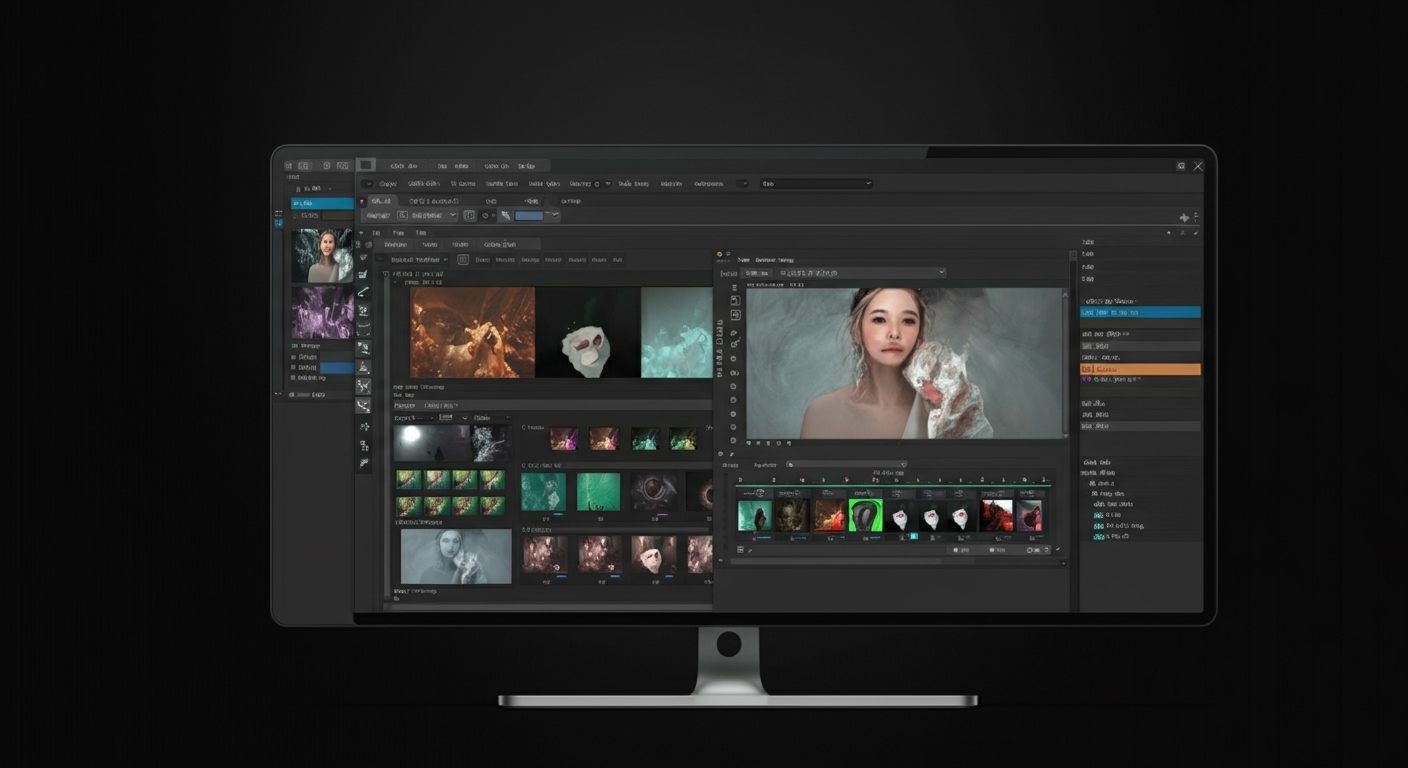Switch to the Develop tab in the browser panel
The image size is (1408, 768).
coord(398,244)
